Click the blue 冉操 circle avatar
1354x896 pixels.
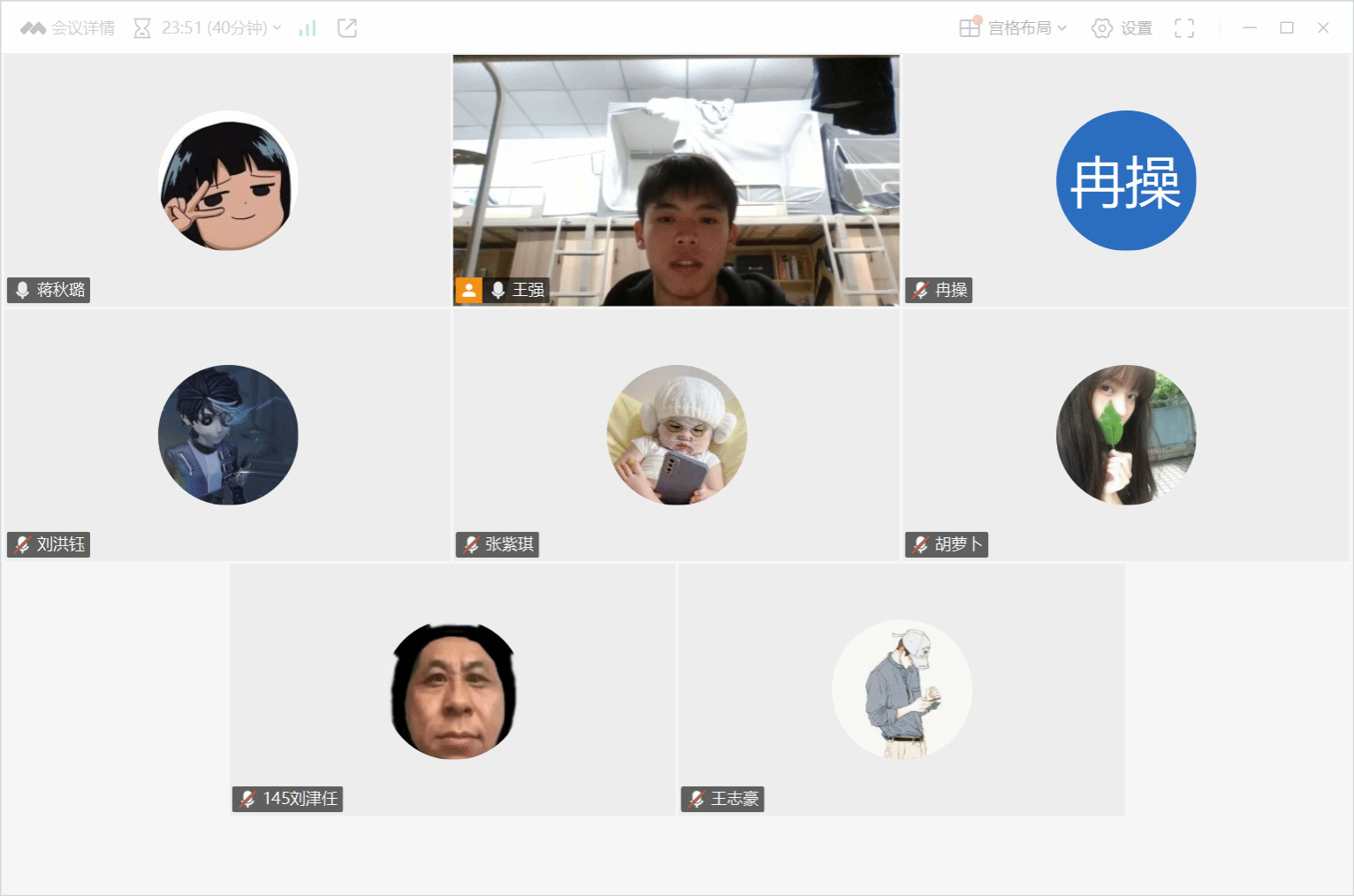point(1126,180)
